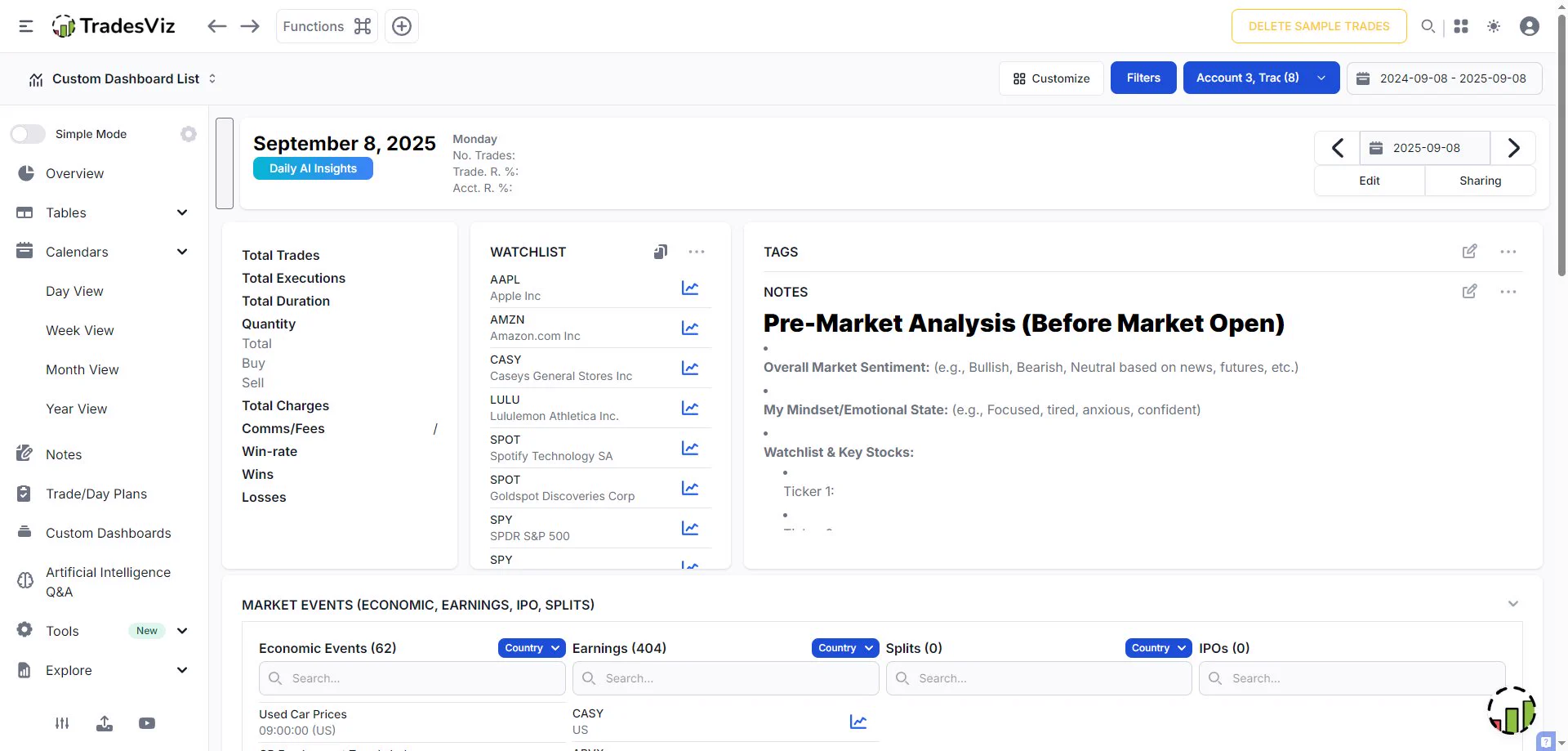The width and height of the screenshot is (1568, 751).
Task: Open the Filters button
Action: click(x=1143, y=78)
